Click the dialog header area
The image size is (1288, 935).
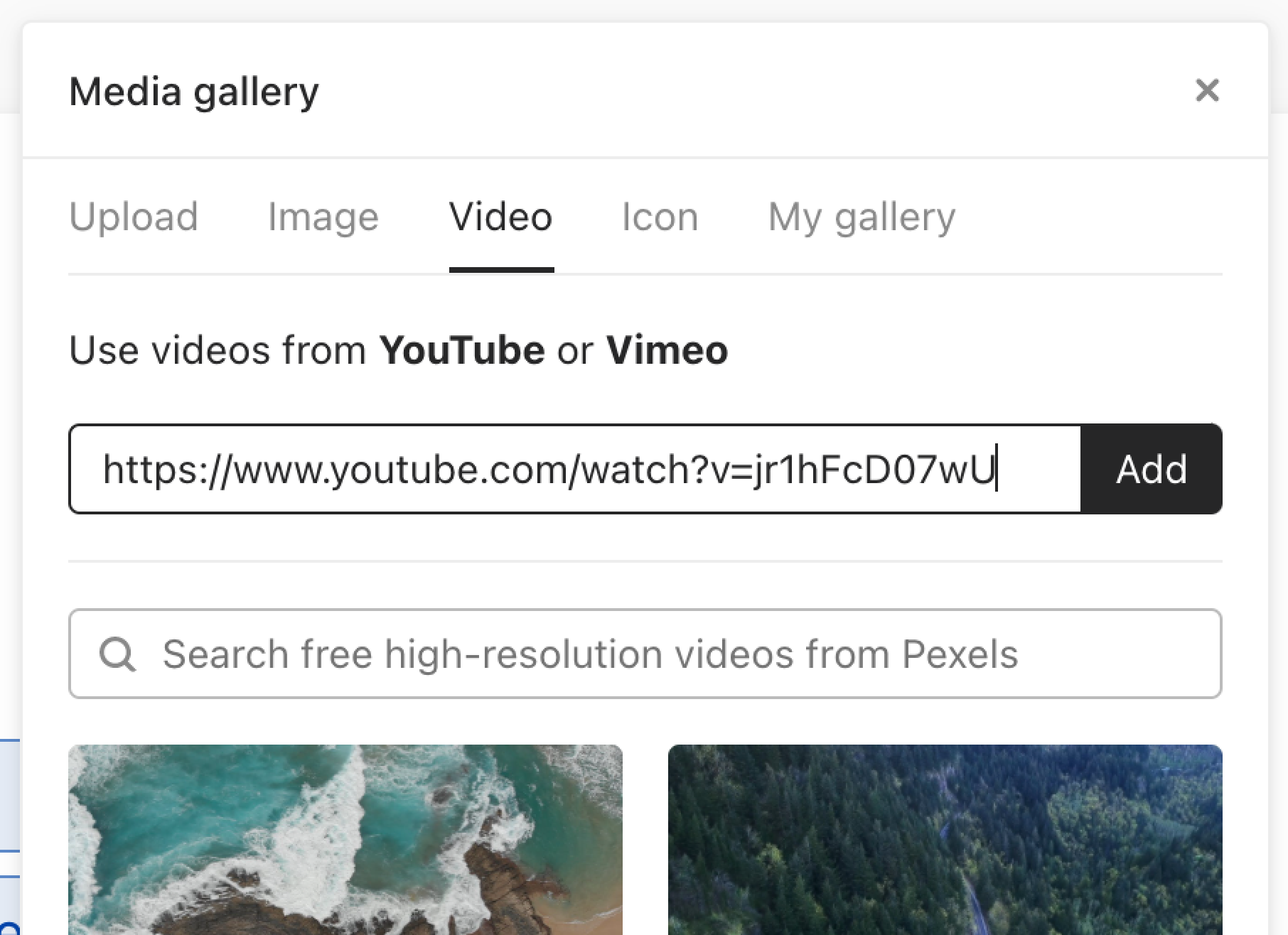pos(640,91)
